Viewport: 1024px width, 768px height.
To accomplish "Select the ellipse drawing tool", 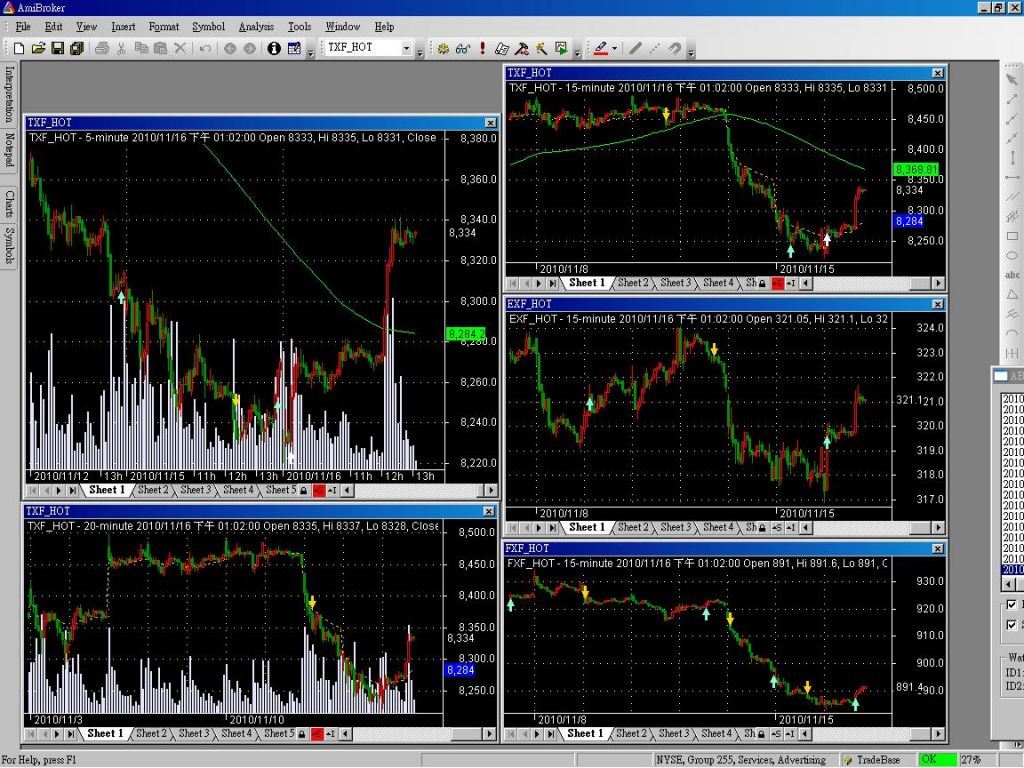I will 1012,255.
